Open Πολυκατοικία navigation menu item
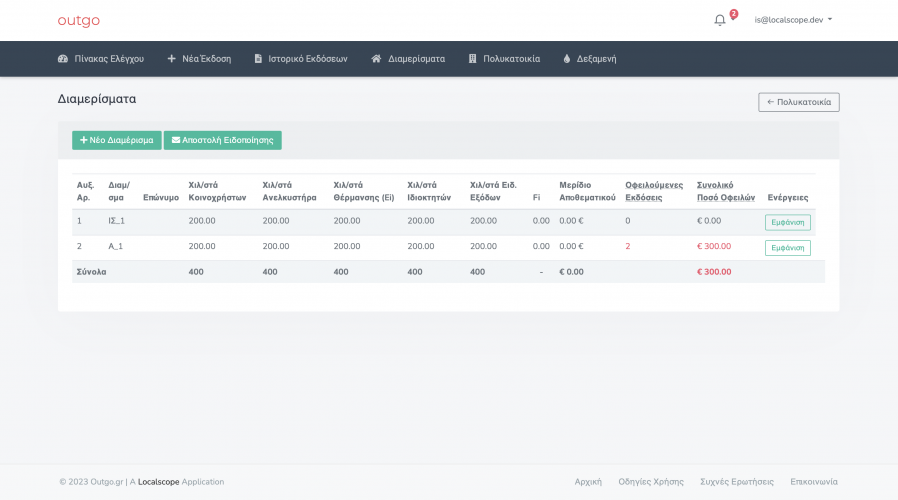This screenshot has height=500, width=898. pyautogui.click(x=511, y=58)
